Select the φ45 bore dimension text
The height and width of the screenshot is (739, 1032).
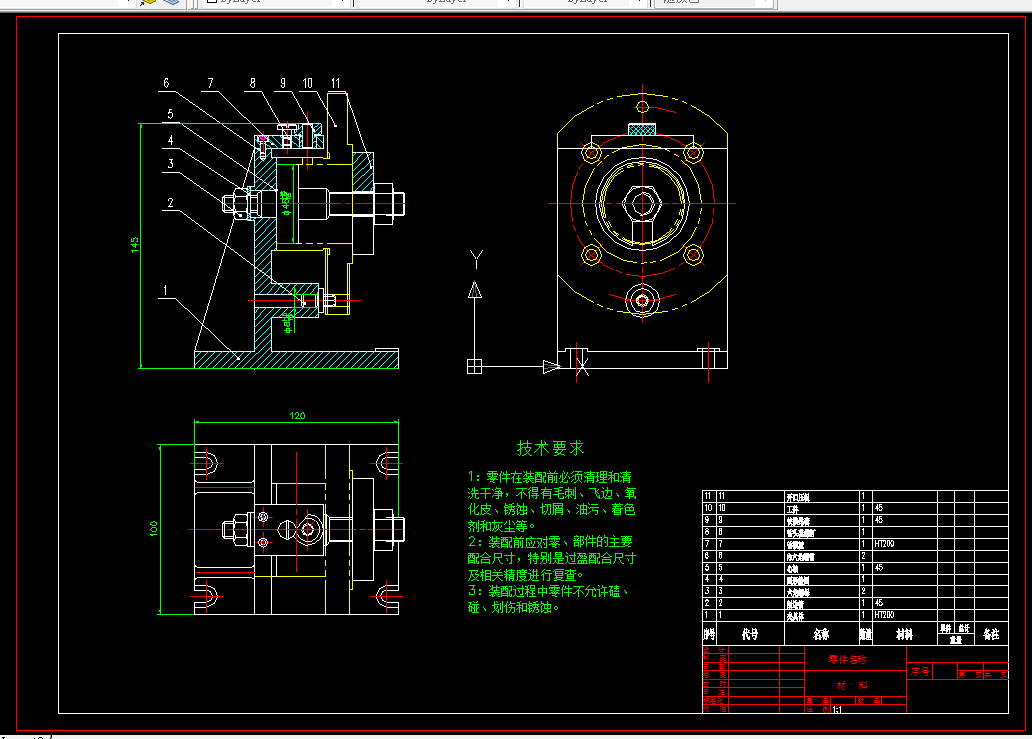[286, 201]
